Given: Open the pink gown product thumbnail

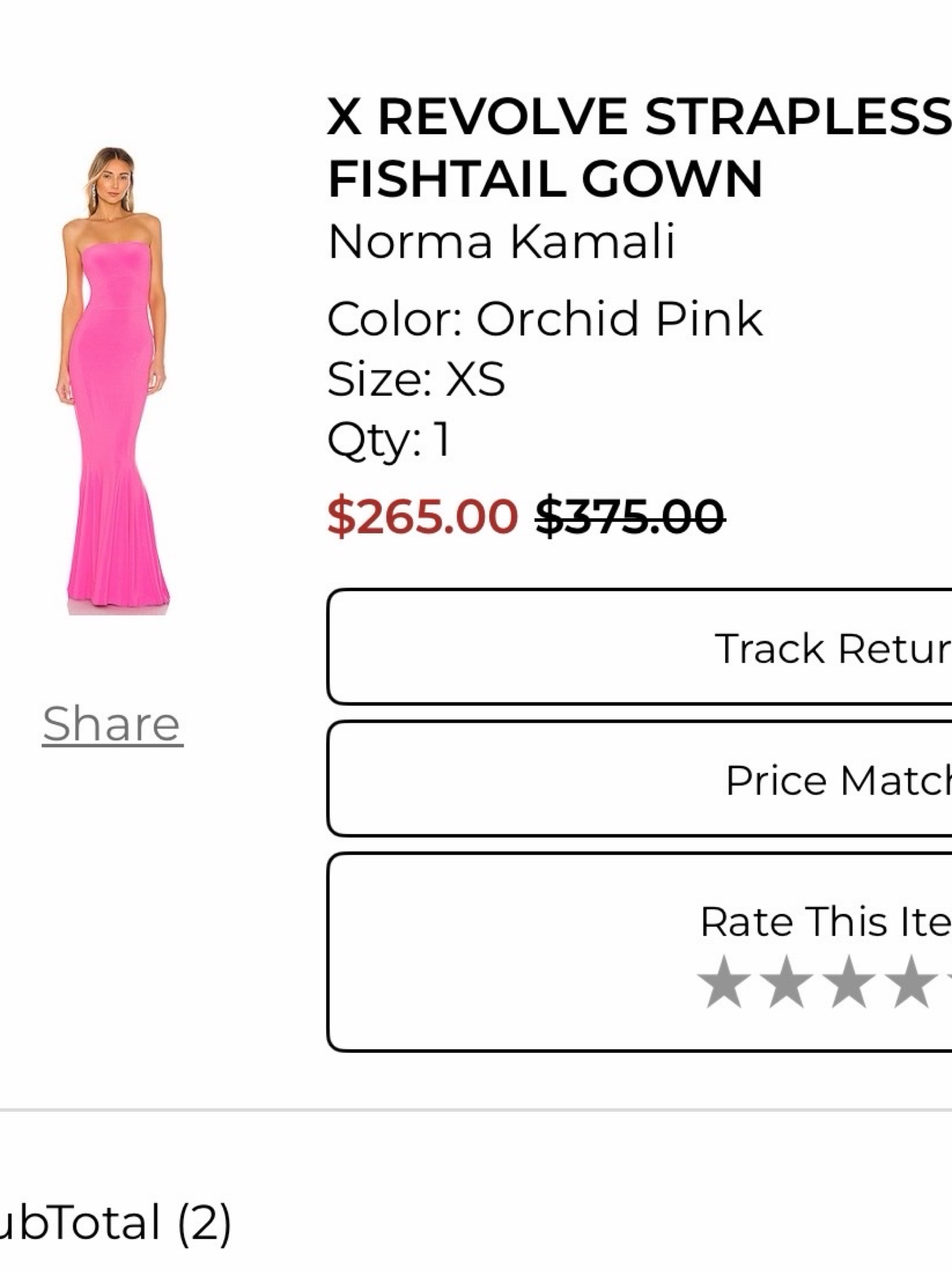Looking at the screenshot, I should 113,380.
